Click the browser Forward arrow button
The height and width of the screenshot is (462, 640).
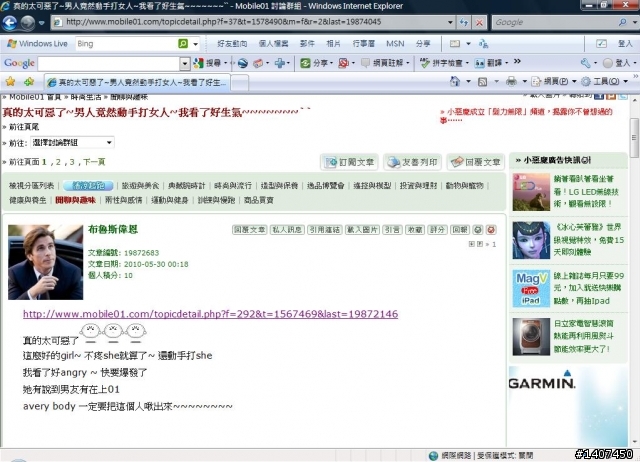coord(28,22)
